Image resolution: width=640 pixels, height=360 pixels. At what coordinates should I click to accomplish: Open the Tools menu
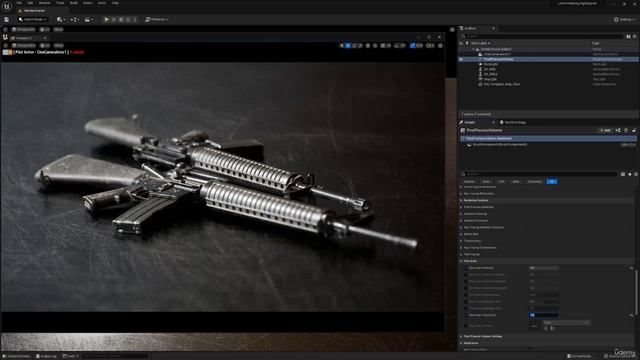60,3
